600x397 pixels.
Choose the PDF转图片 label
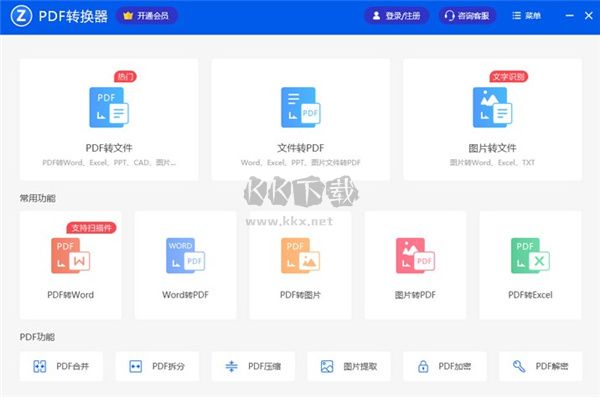point(300,295)
